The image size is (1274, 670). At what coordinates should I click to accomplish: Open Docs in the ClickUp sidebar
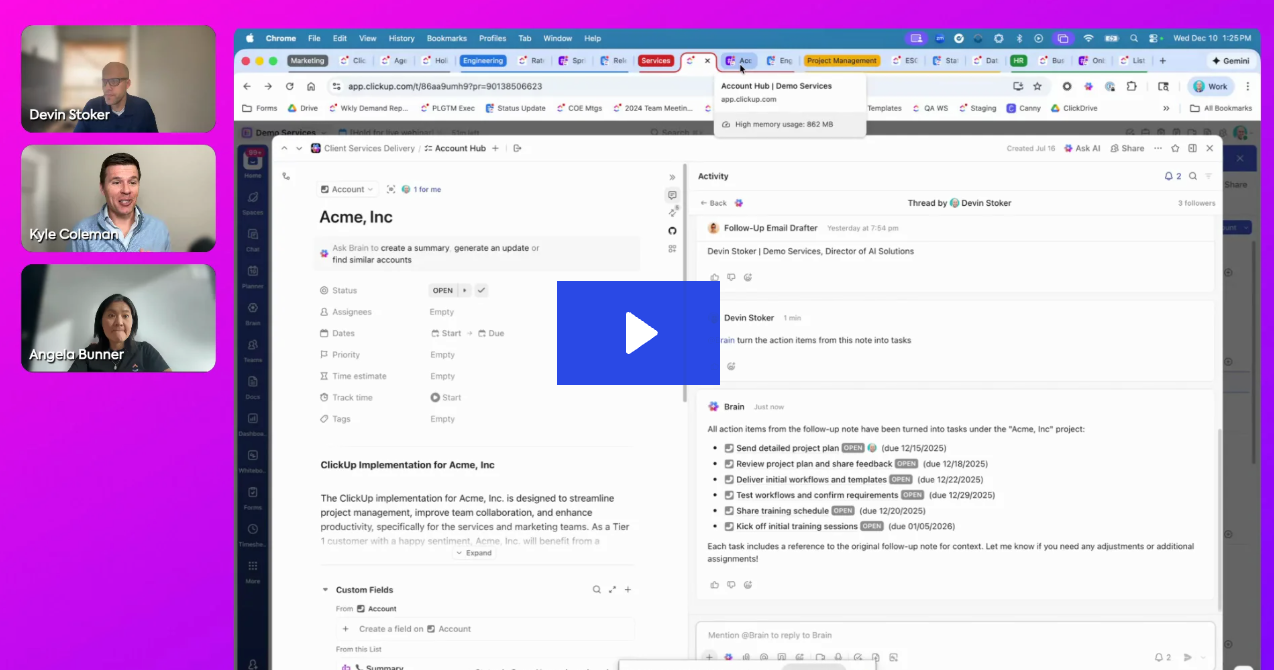point(253,386)
